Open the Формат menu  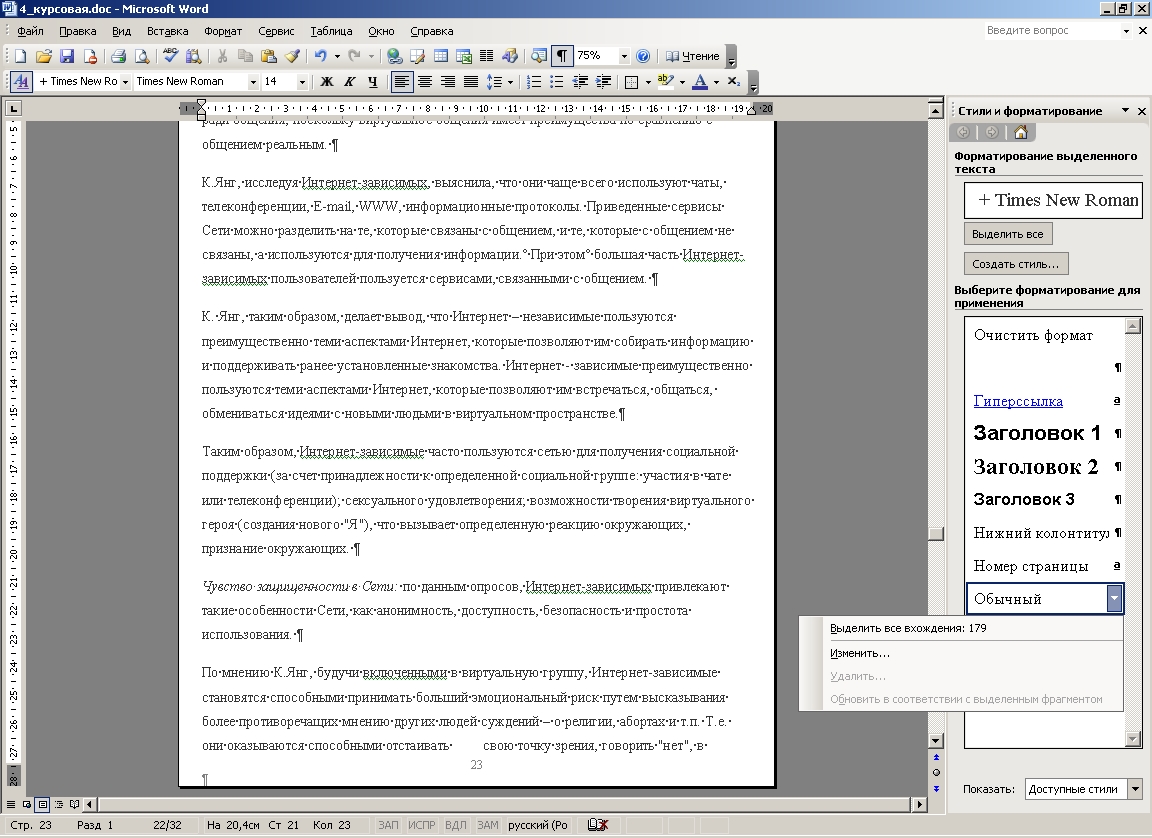click(x=222, y=31)
